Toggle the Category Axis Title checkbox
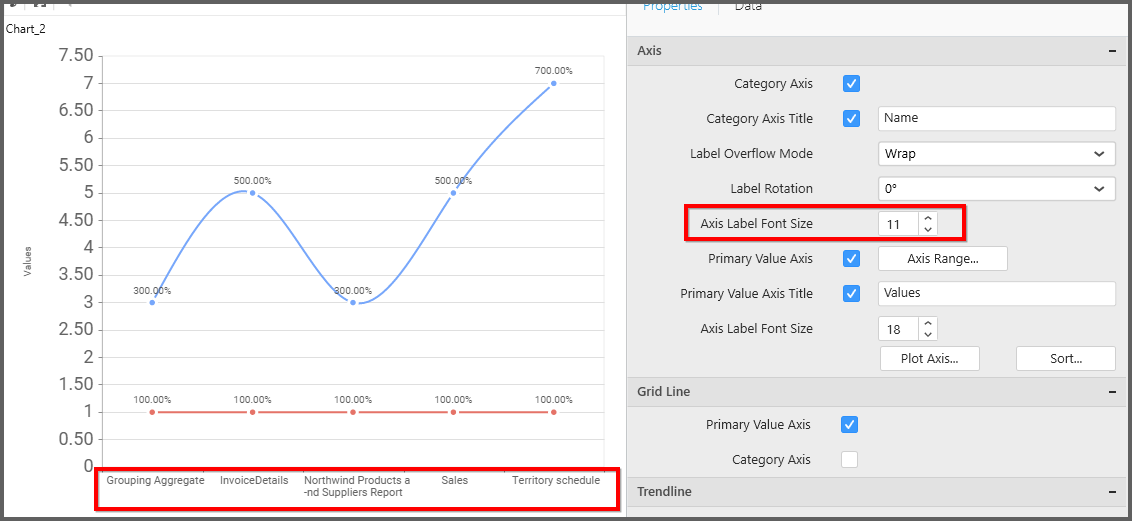The height and width of the screenshot is (521, 1132). [x=852, y=119]
